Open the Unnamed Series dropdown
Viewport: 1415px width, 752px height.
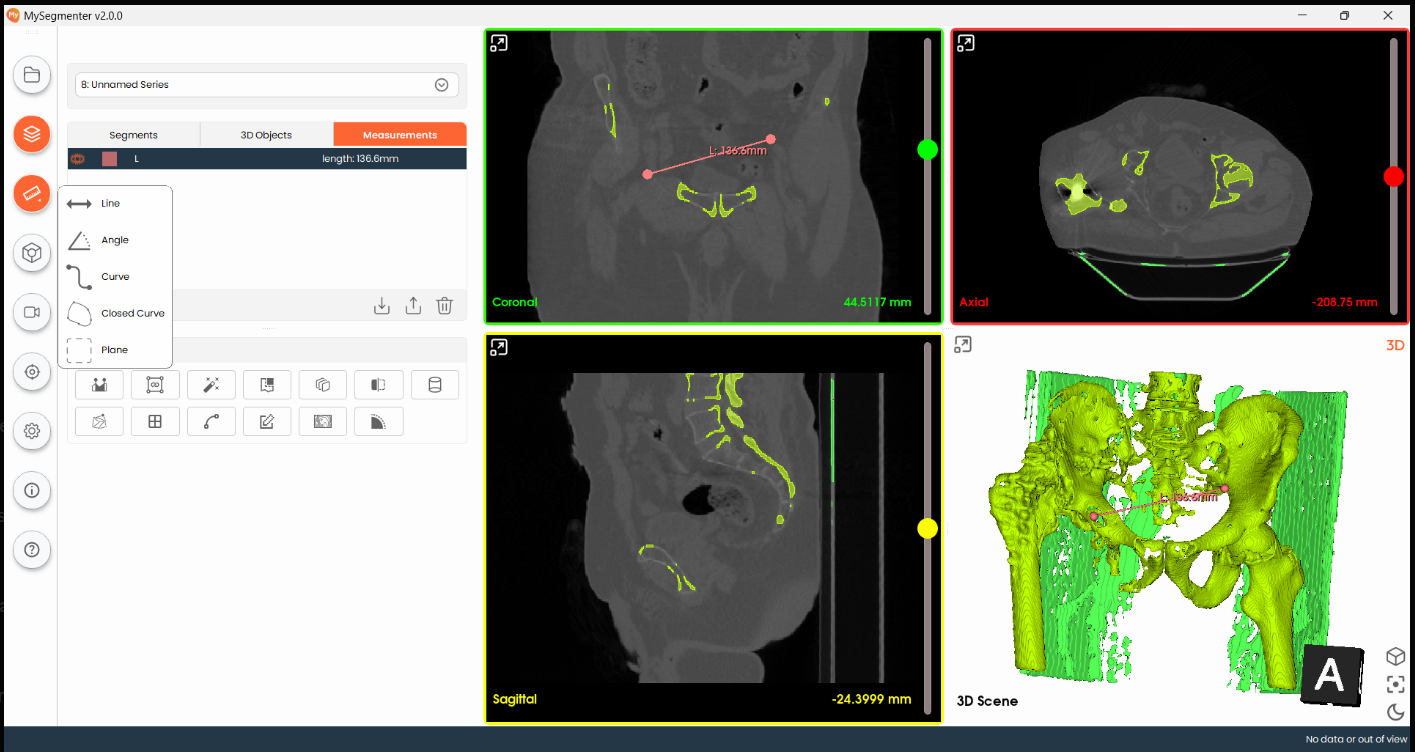[x=267, y=85]
